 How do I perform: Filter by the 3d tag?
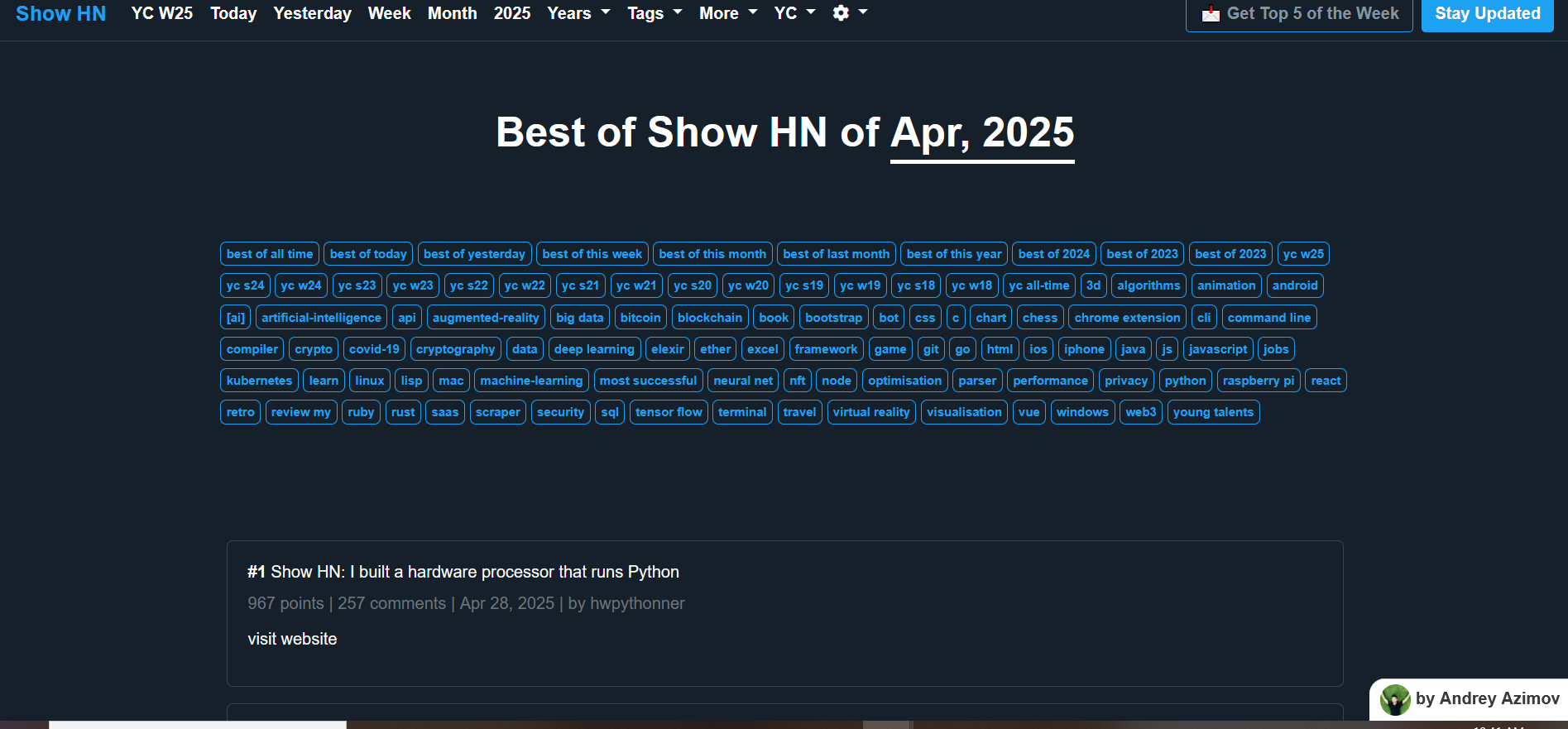pos(1093,285)
